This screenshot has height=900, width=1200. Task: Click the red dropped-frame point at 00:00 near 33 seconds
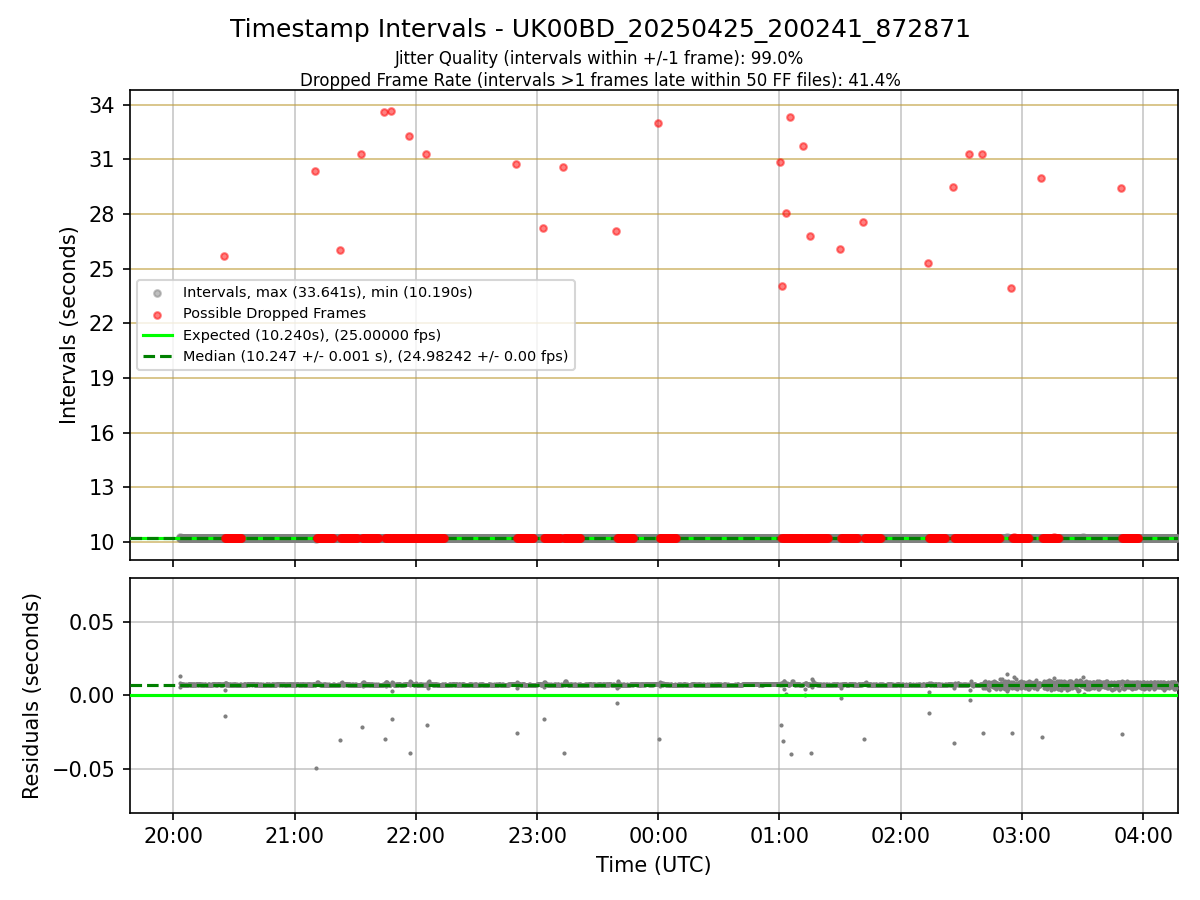pyautogui.click(x=658, y=123)
